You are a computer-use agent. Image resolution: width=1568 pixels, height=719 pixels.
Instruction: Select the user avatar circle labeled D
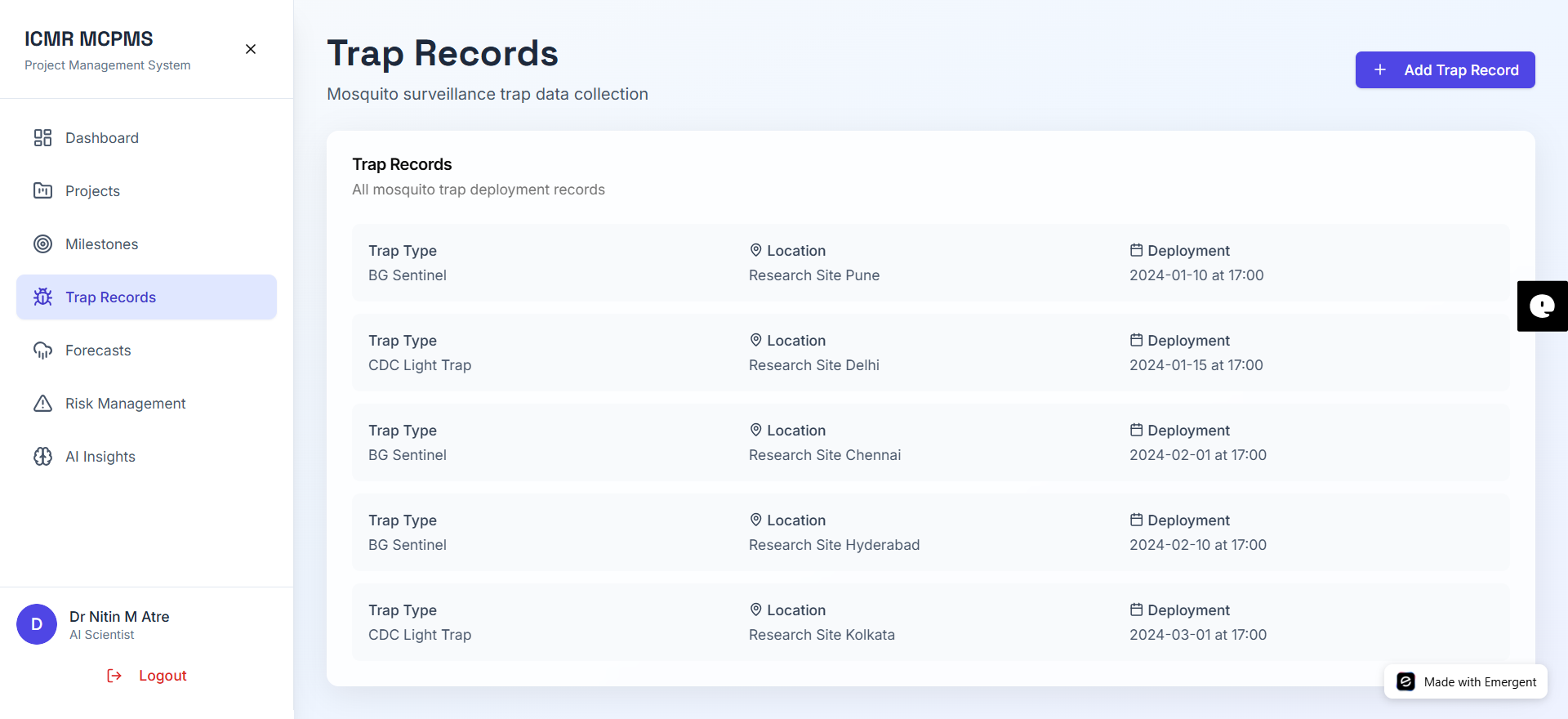[x=37, y=625]
